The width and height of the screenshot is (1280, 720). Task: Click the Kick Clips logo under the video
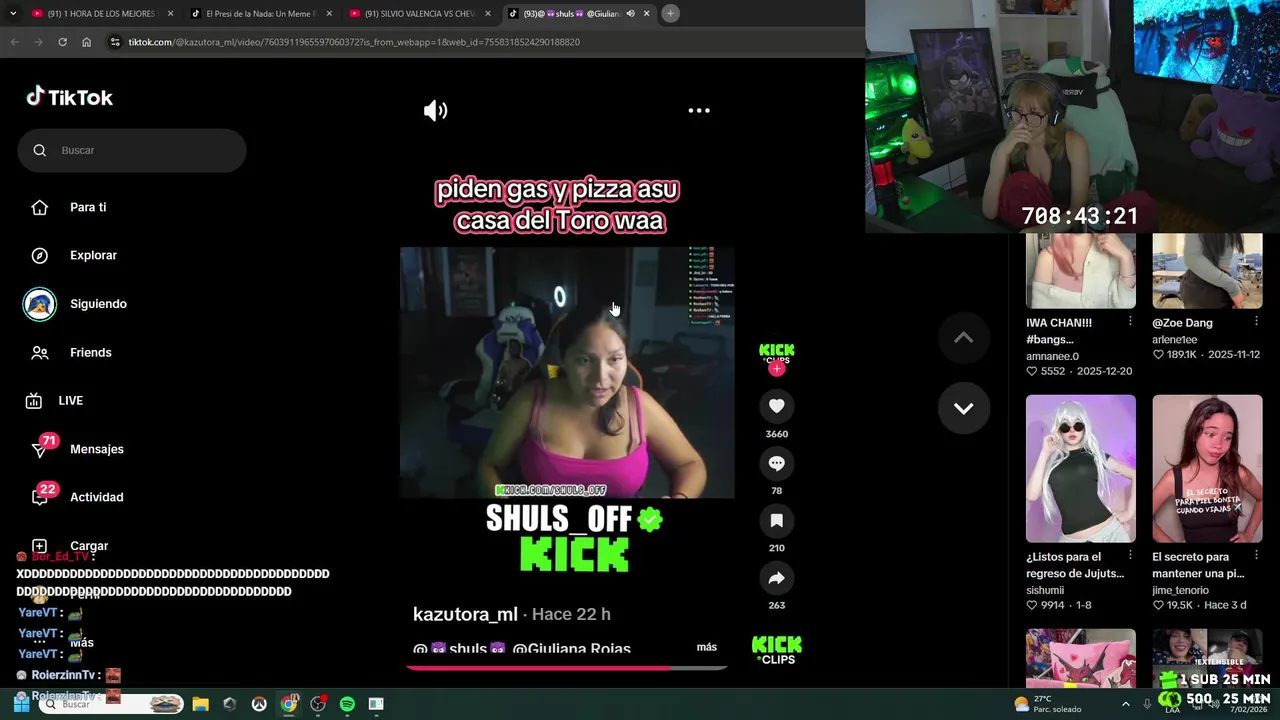coord(776,650)
